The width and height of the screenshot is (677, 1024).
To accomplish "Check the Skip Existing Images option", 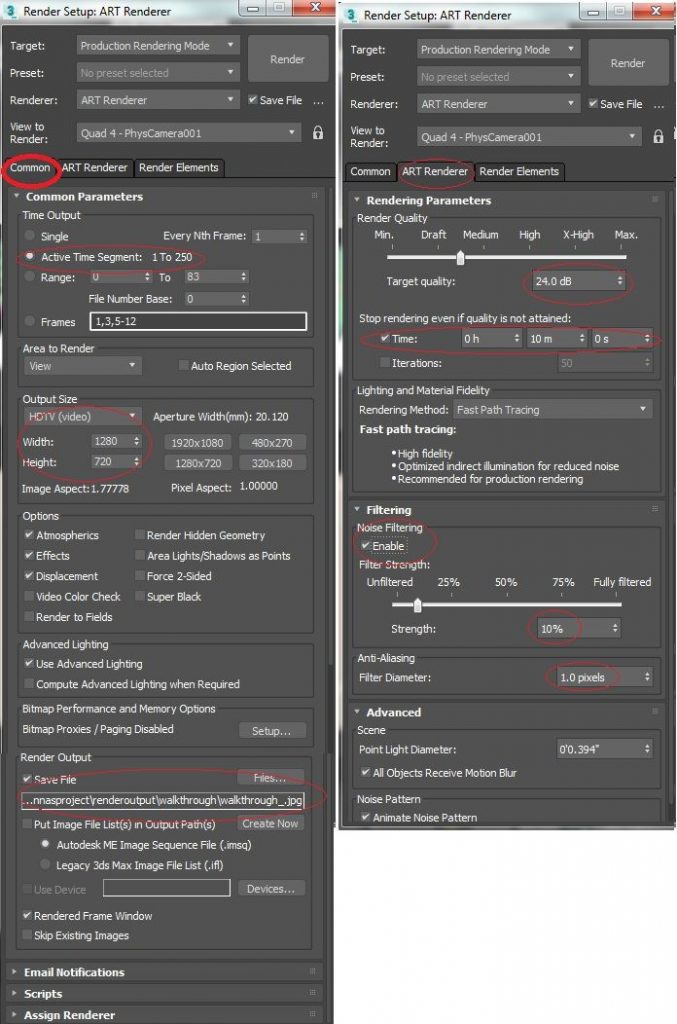I will click(x=28, y=936).
